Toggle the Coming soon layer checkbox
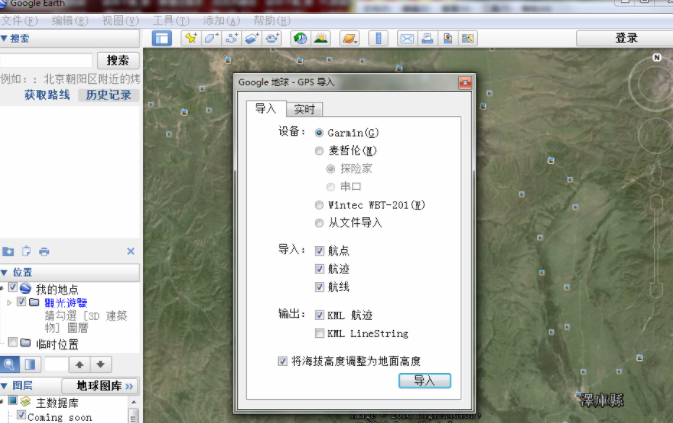Viewport: 673px width, 423px height. click(x=21, y=415)
